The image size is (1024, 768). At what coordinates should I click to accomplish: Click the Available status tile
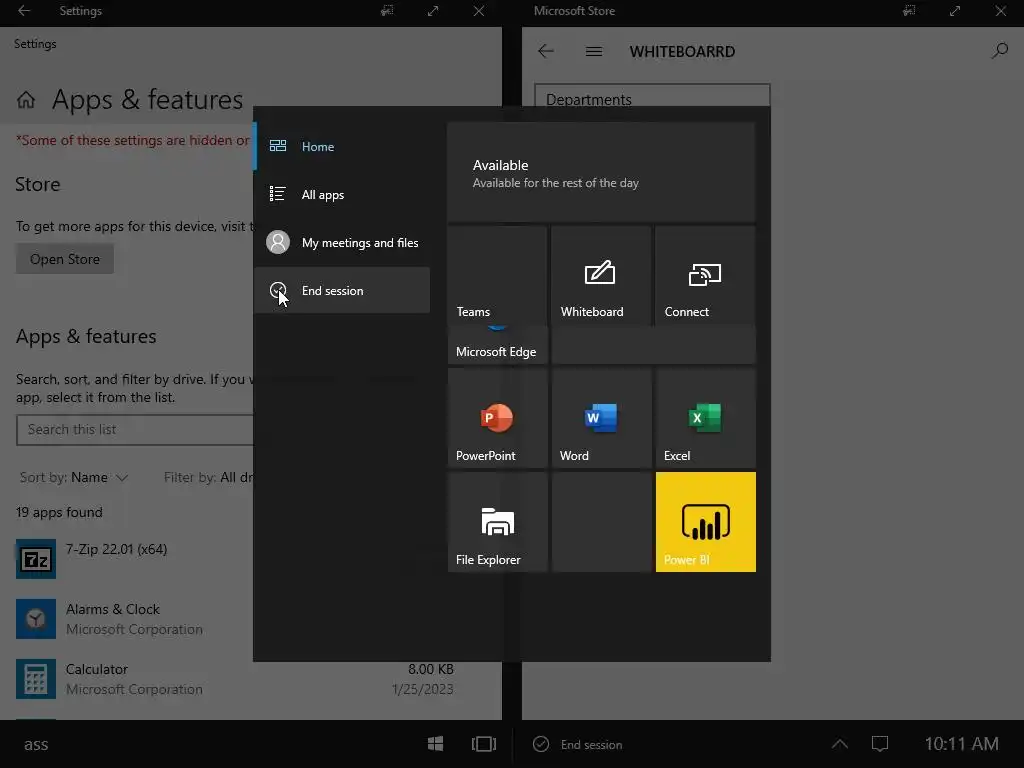(601, 173)
